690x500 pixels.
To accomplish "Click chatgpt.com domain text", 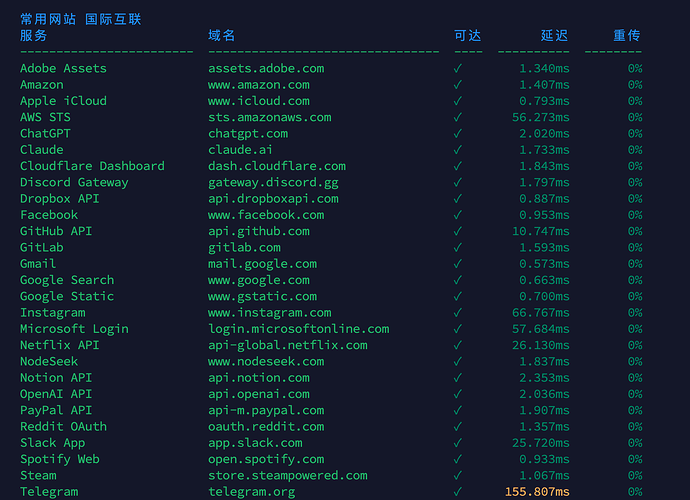I will (248, 134).
